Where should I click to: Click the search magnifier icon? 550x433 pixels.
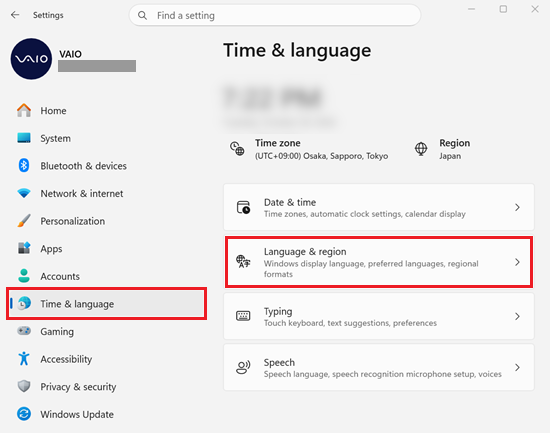[x=142, y=15]
